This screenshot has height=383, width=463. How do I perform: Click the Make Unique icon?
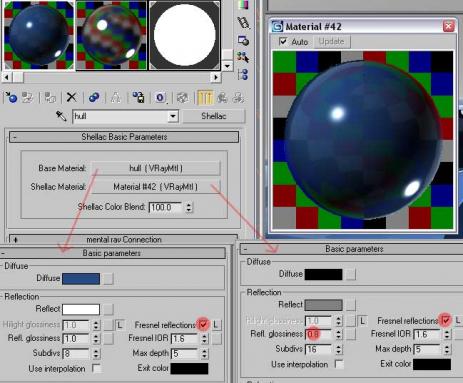pos(115,97)
